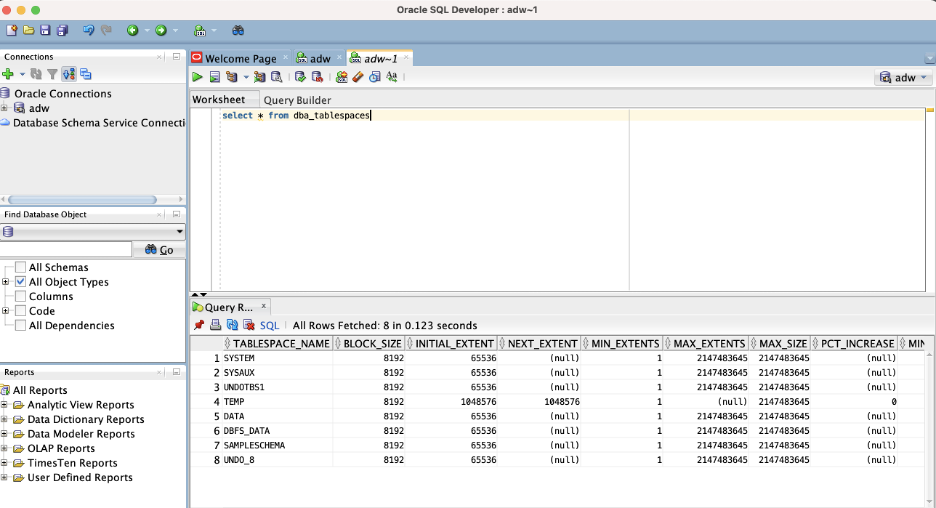Click the Query Result delete row icon
The image size is (936, 508).
pyautogui.click(x=249, y=325)
